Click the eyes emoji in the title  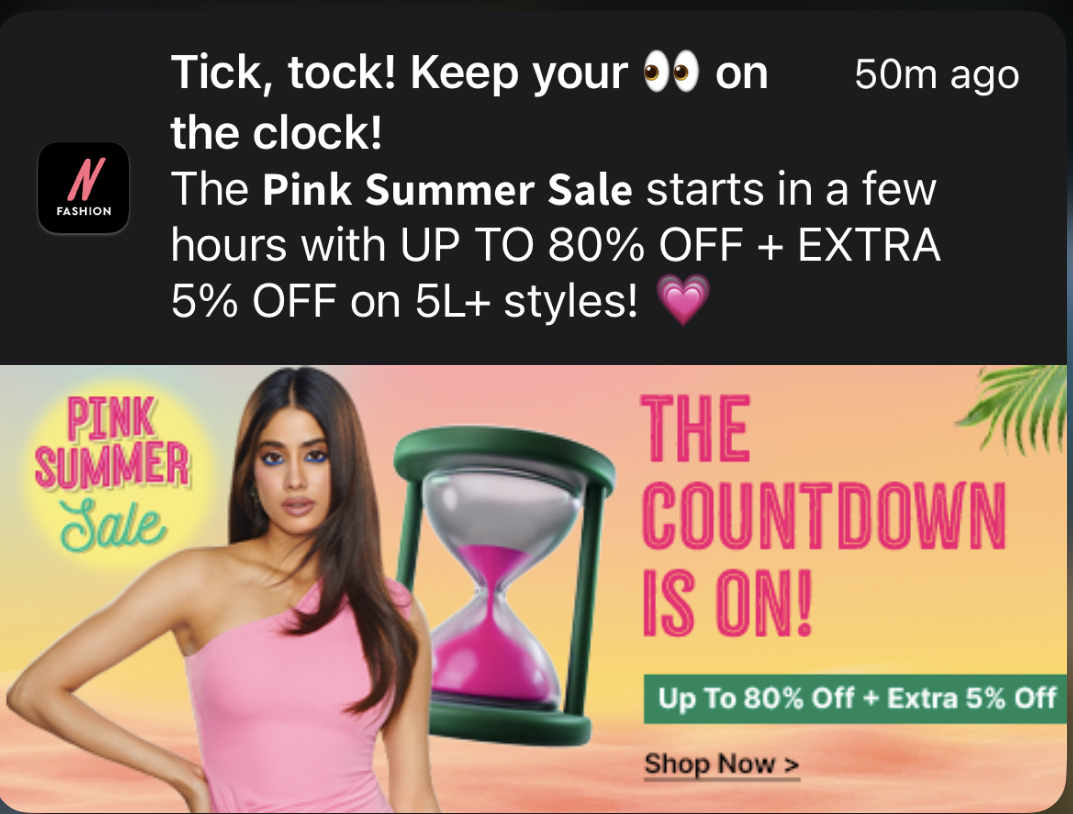click(x=671, y=71)
